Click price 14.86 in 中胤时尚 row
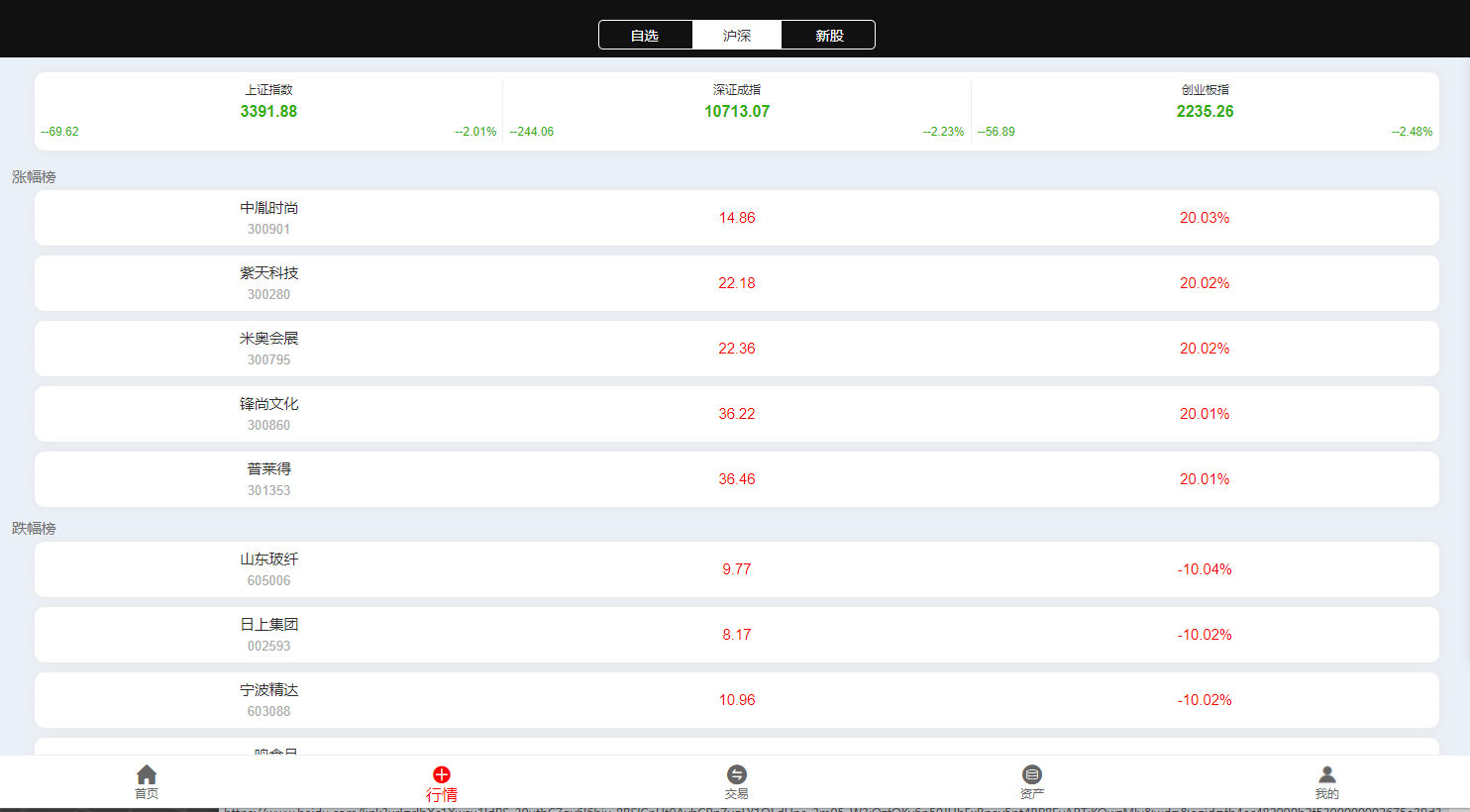The height and width of the screenshot is (812, 1470). pos(737,218)
